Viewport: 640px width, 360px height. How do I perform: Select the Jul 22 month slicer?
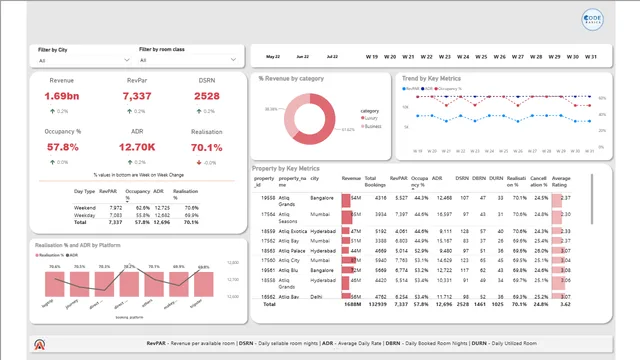click(332, 57)
